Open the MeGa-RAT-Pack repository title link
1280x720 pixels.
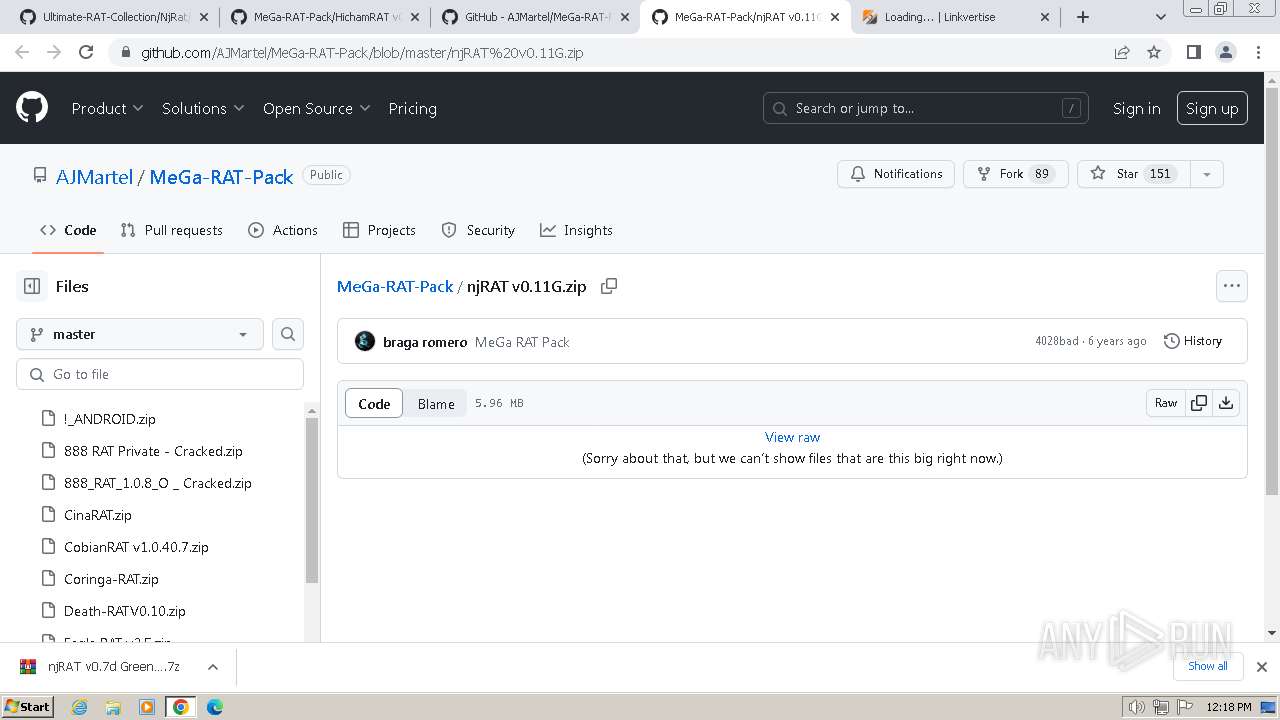221,176
